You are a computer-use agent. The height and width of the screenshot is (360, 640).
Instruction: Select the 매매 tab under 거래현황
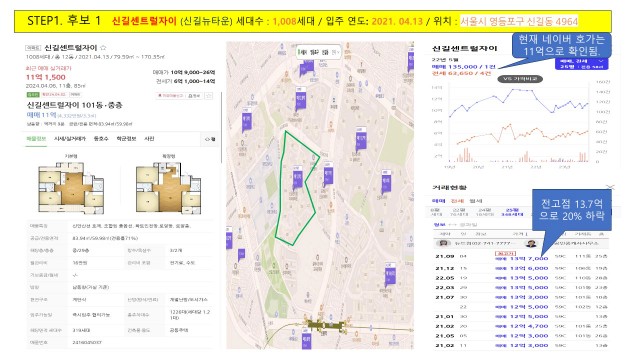pos(438,201)
